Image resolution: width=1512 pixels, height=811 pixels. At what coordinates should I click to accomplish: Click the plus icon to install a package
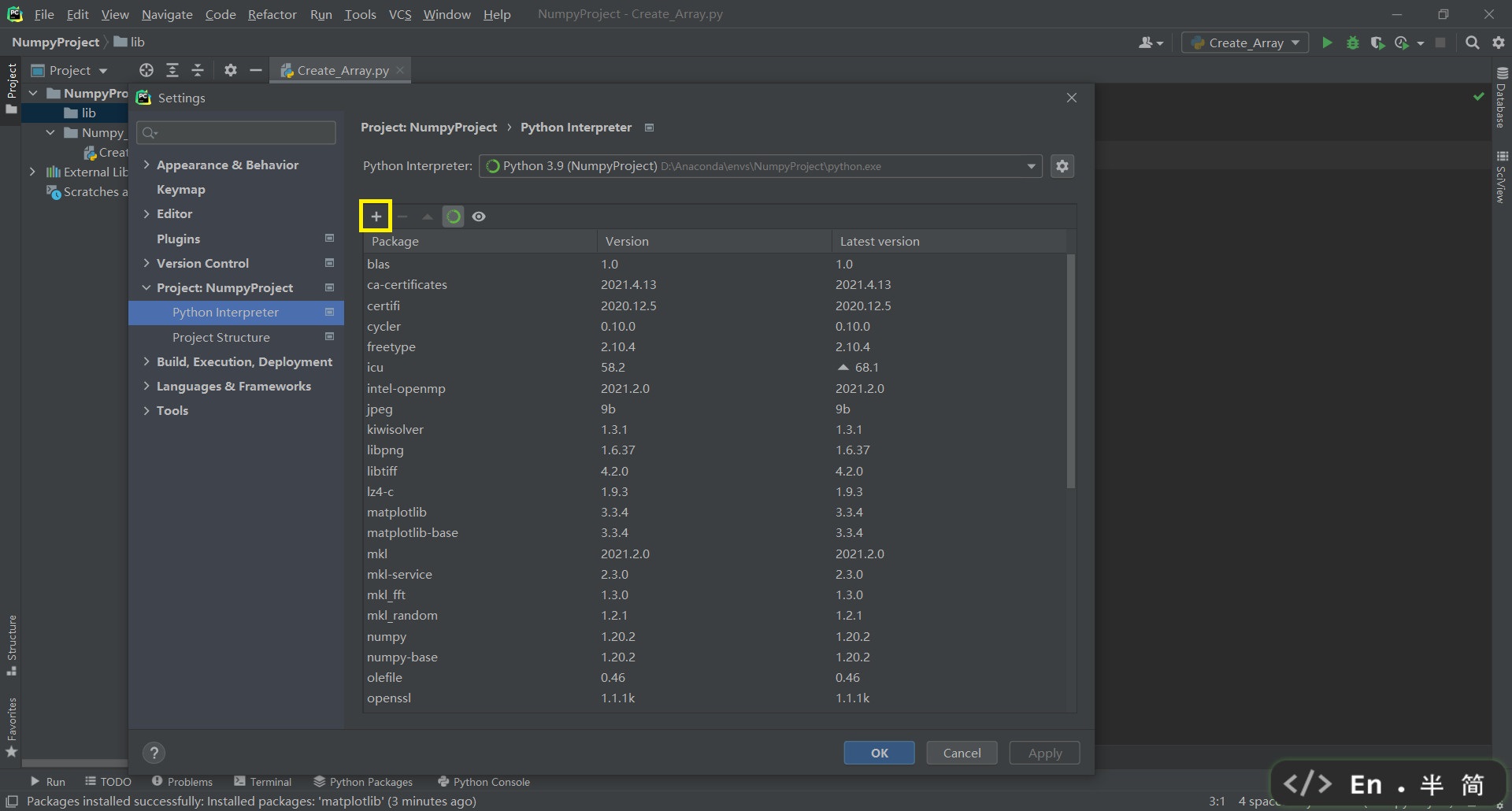(x=376, y=217)
